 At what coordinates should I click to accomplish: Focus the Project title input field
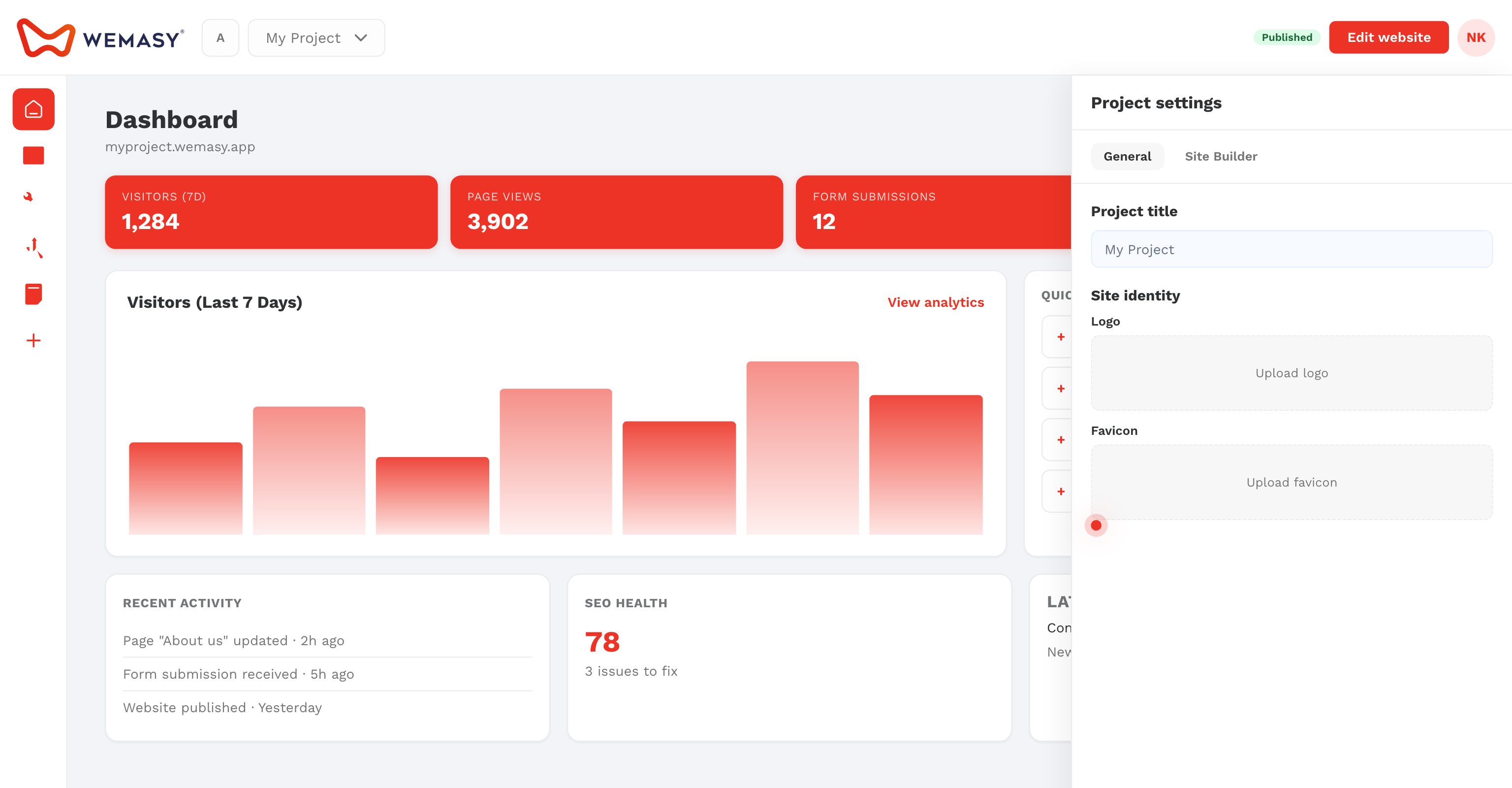[x=1291, y=250]
